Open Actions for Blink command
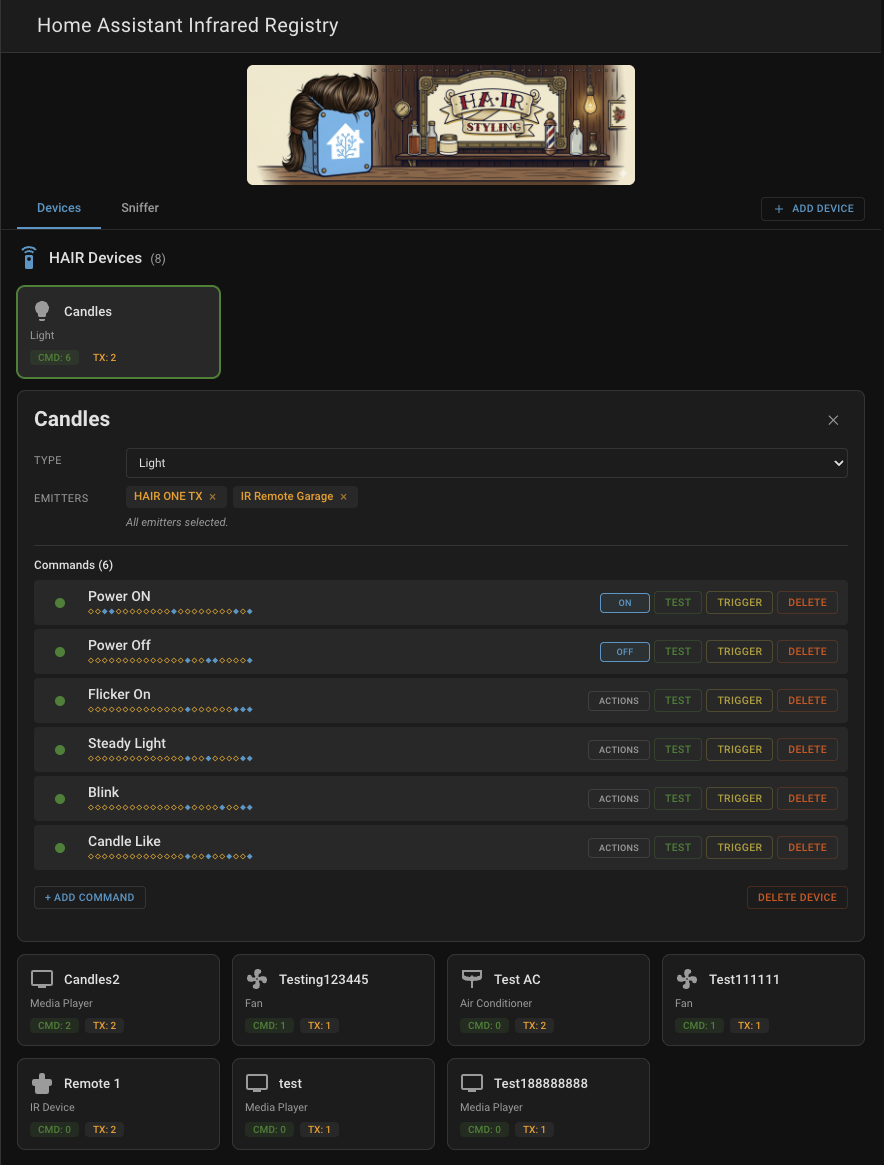Viewport: 884px width, 1165px height. (x=619, y=799)
